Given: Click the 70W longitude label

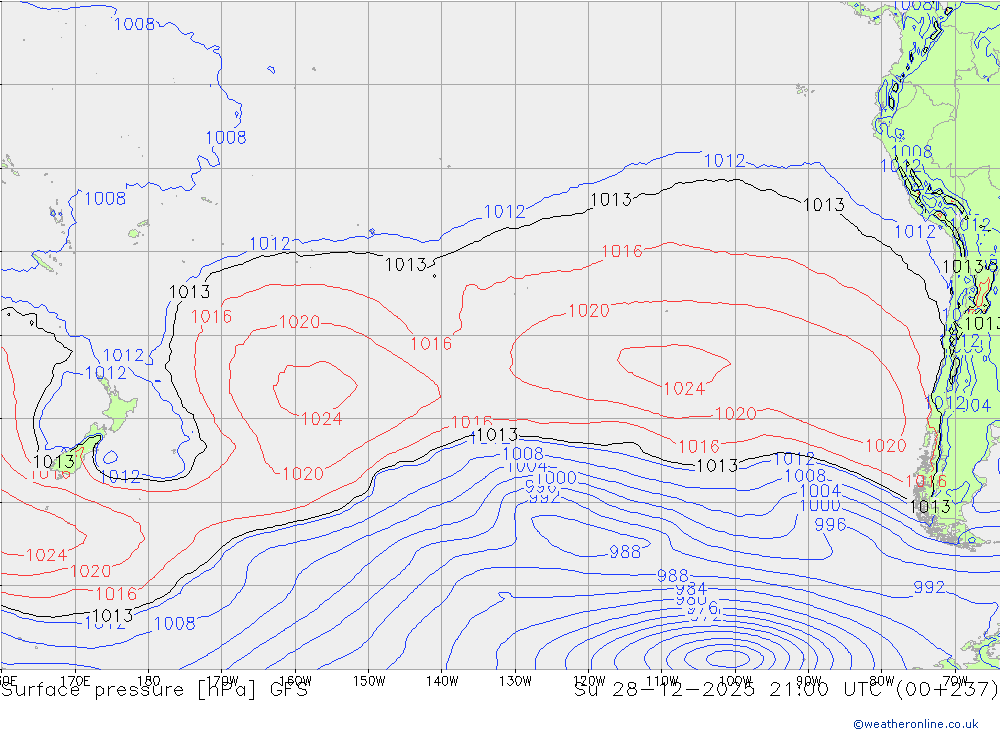Looking at the screenshot, I should pyautogui.click(x=955, y=681).
